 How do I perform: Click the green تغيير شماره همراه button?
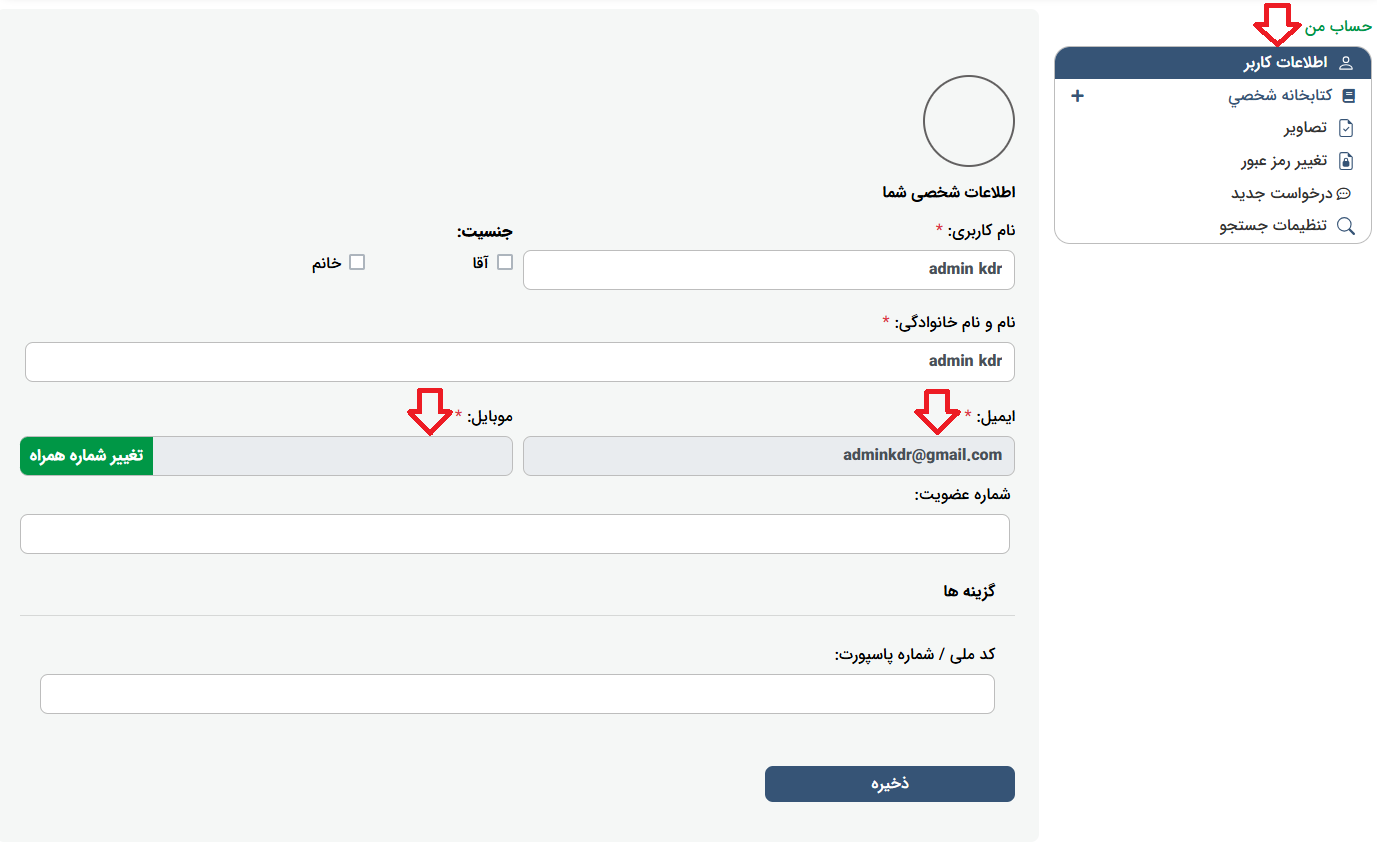click(x=86, y=456)
